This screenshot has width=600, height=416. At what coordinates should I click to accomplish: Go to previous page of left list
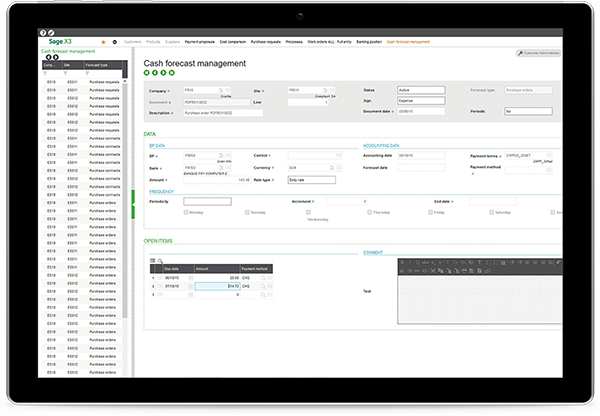point(49,57)
